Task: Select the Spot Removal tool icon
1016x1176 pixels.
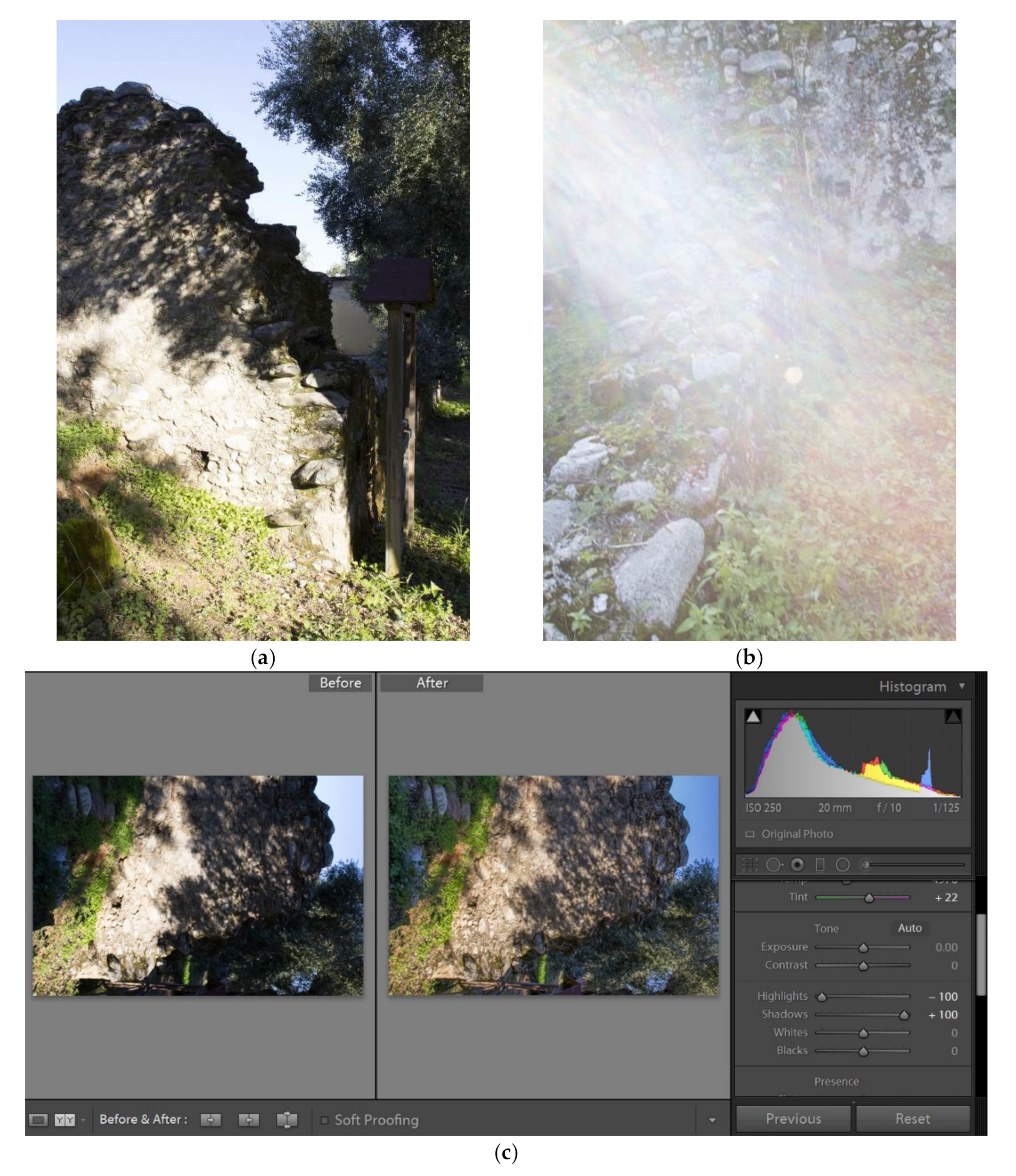Action: coord(774,864)
